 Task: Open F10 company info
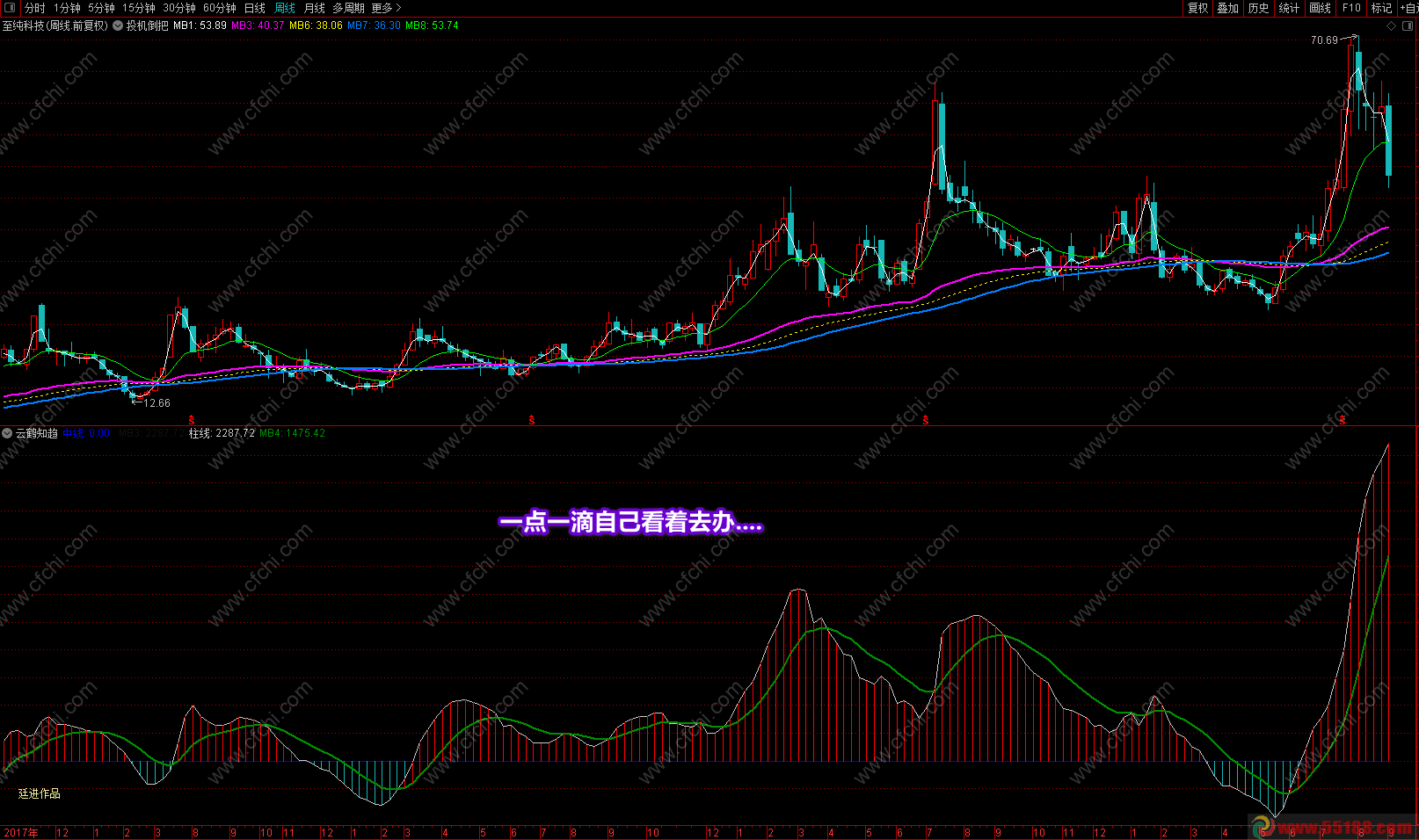click(x=1351, y=8)
